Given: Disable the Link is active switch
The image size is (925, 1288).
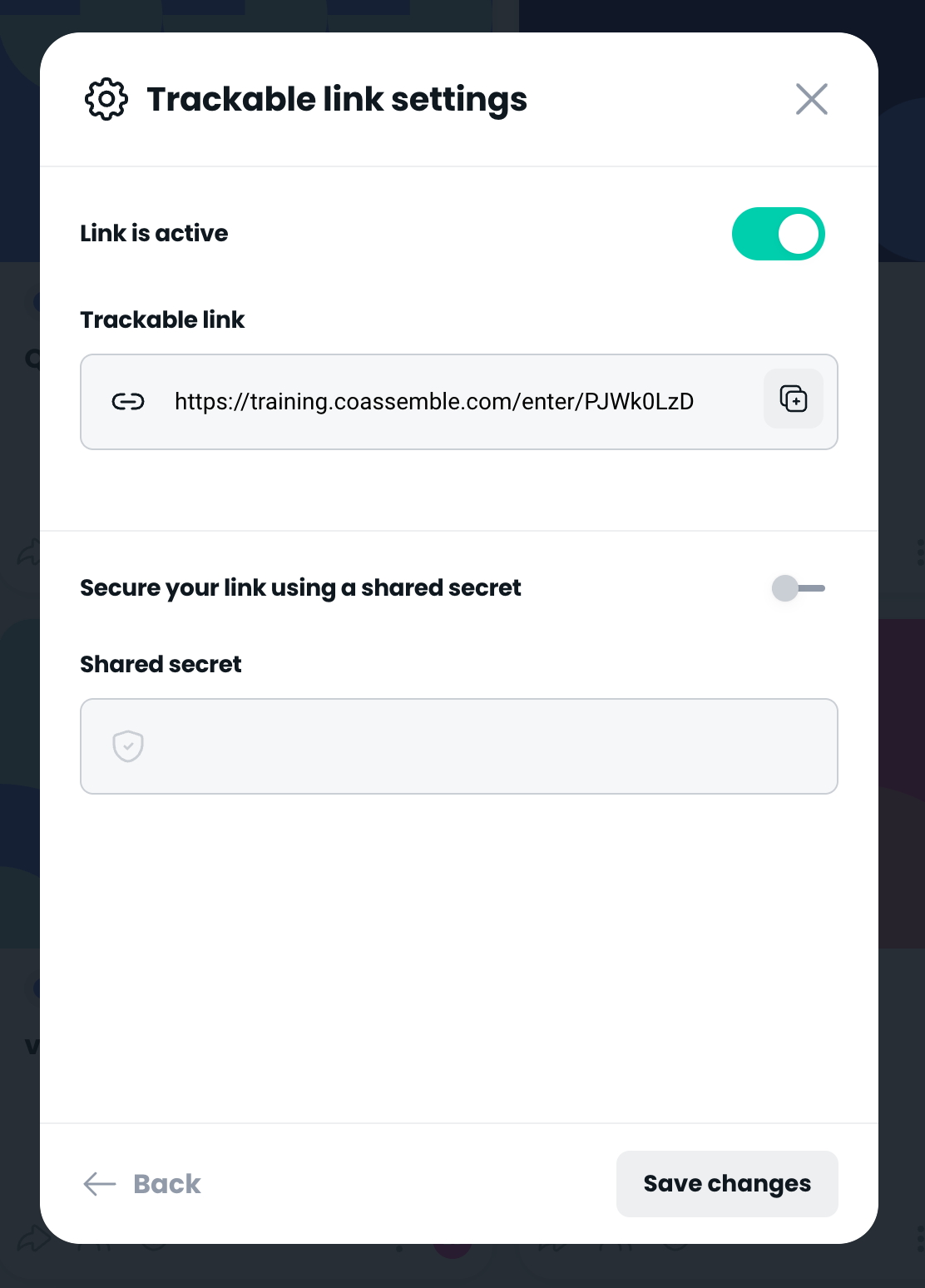Looking at the screenshot, I should click(778, 234).
